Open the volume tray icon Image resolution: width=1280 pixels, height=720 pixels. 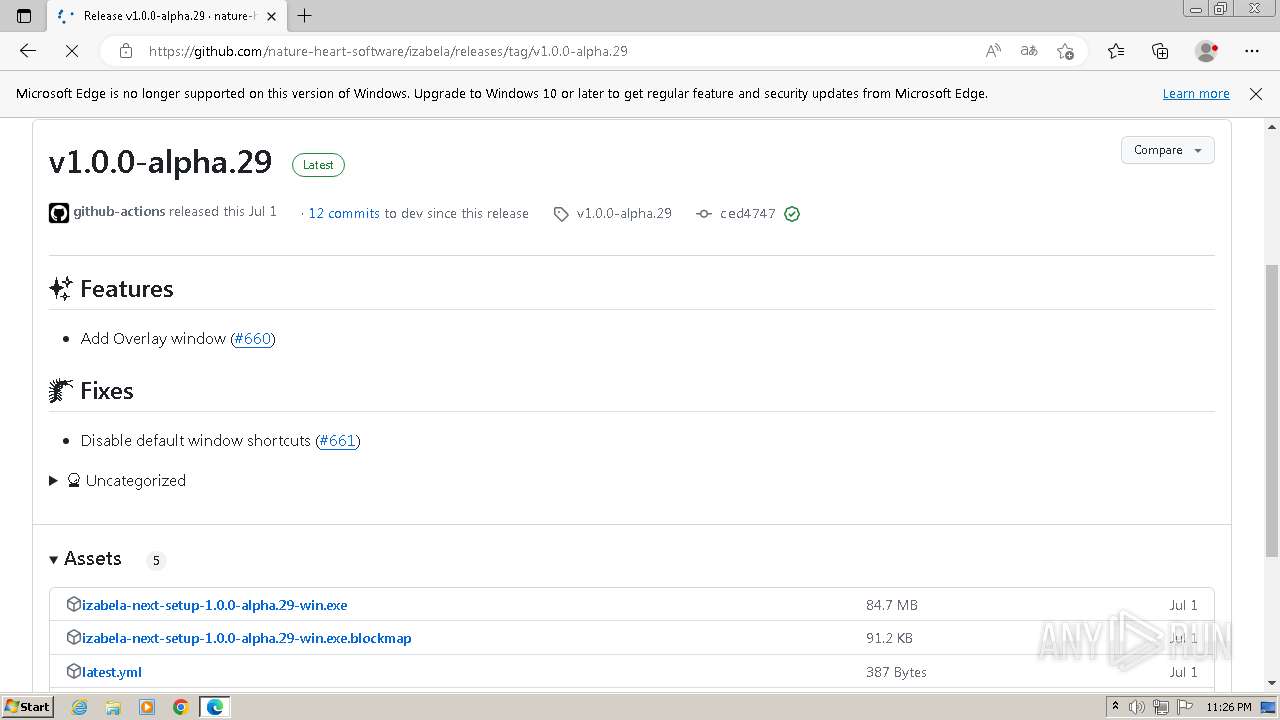1137,707
